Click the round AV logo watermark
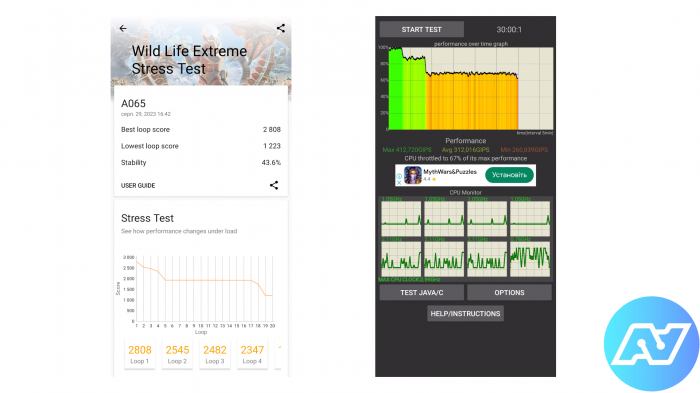This screenshot has width=700, height=393. [x=651, y=343]
